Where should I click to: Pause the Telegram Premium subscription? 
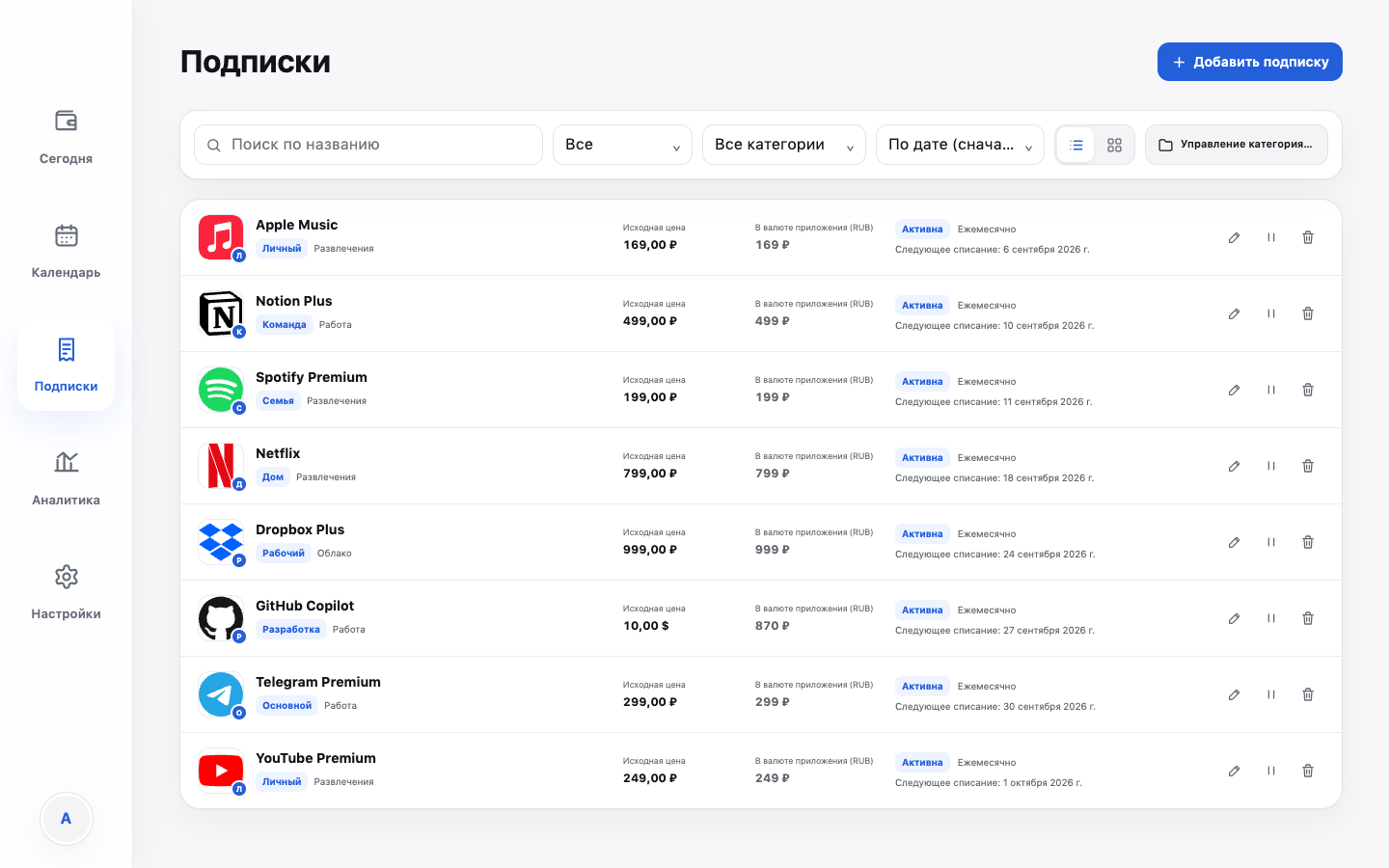pos(1271,694)
